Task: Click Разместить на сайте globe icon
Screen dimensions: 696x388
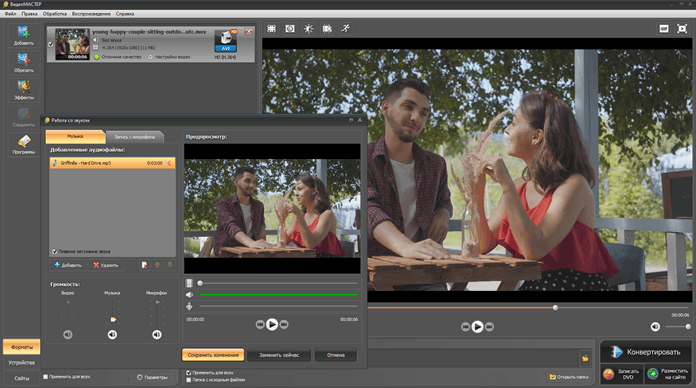Action: [x=653, y=374]
